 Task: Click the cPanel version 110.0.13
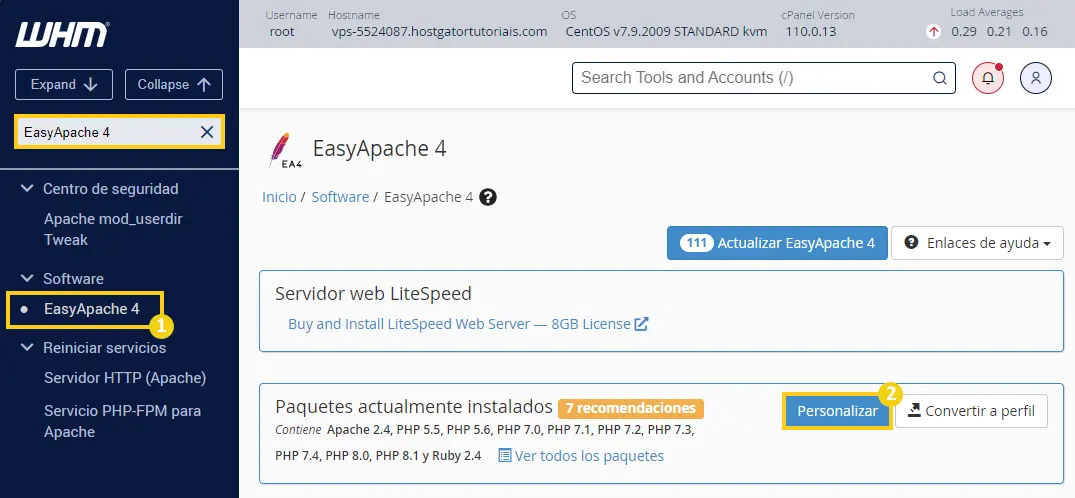pos(810,32)
